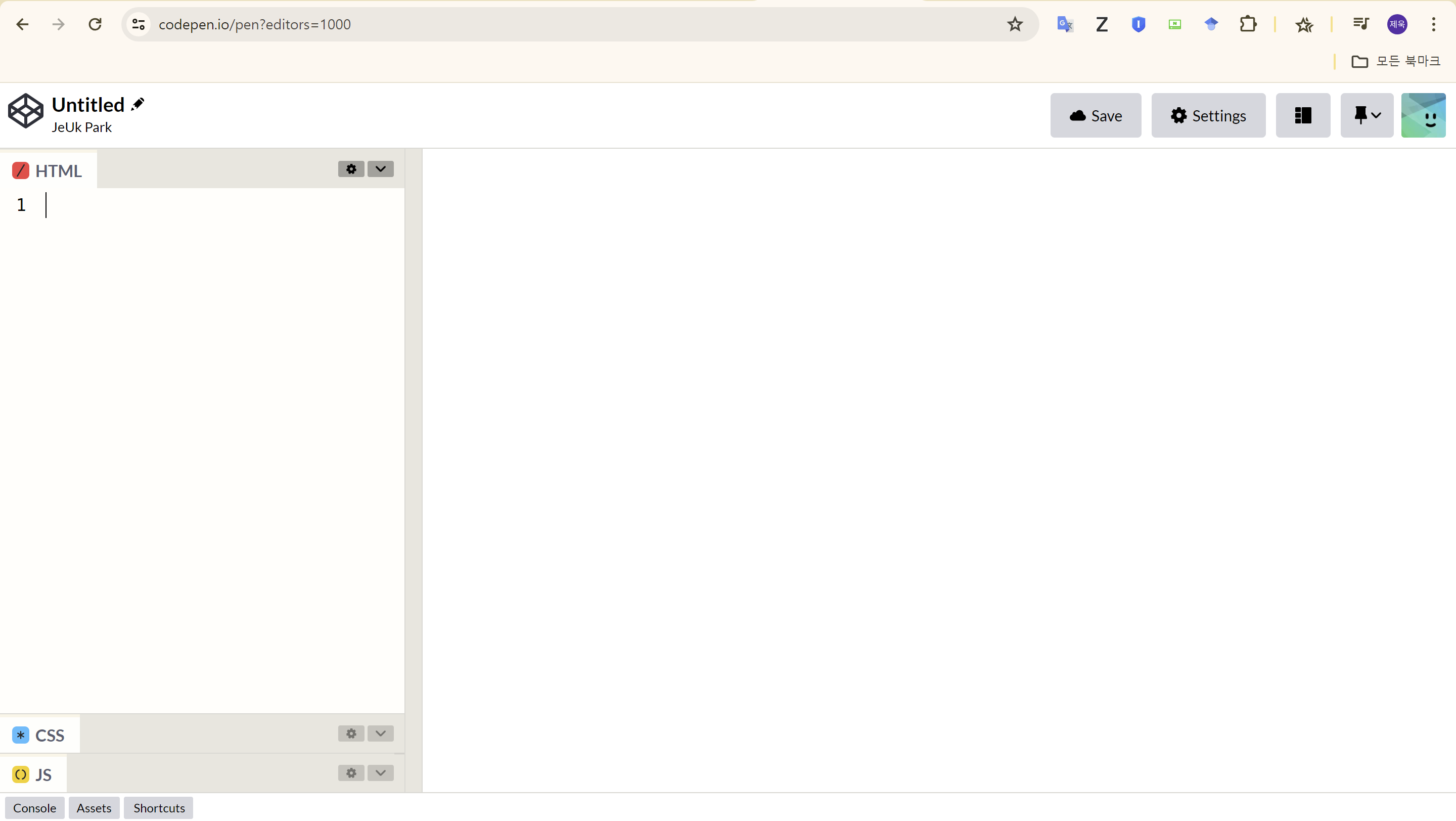Open HTML editor settings gear
Screen dimensions: 1456x821
click(x=351, y=169)
